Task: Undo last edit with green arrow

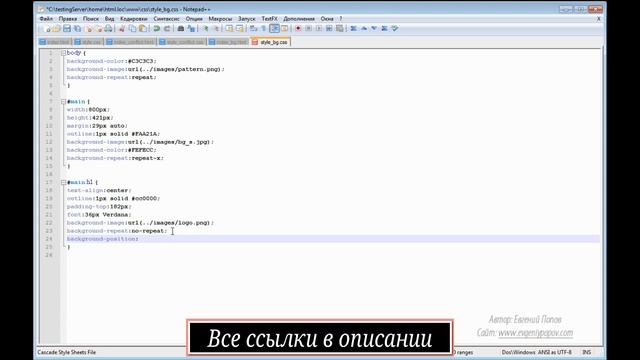Action: [157, 29]
